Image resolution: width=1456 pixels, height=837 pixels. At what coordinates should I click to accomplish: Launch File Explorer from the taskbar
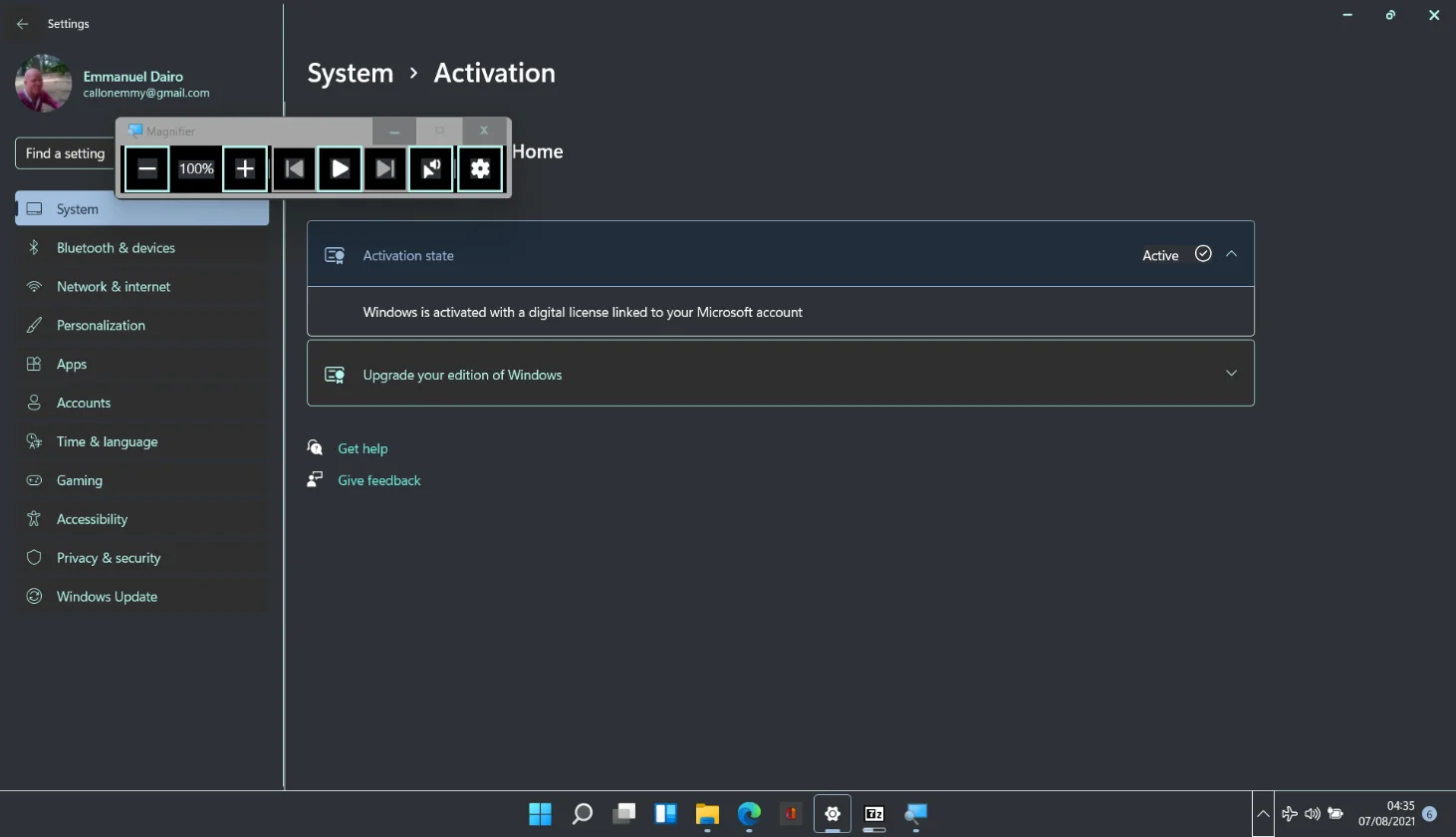(707, 814)
